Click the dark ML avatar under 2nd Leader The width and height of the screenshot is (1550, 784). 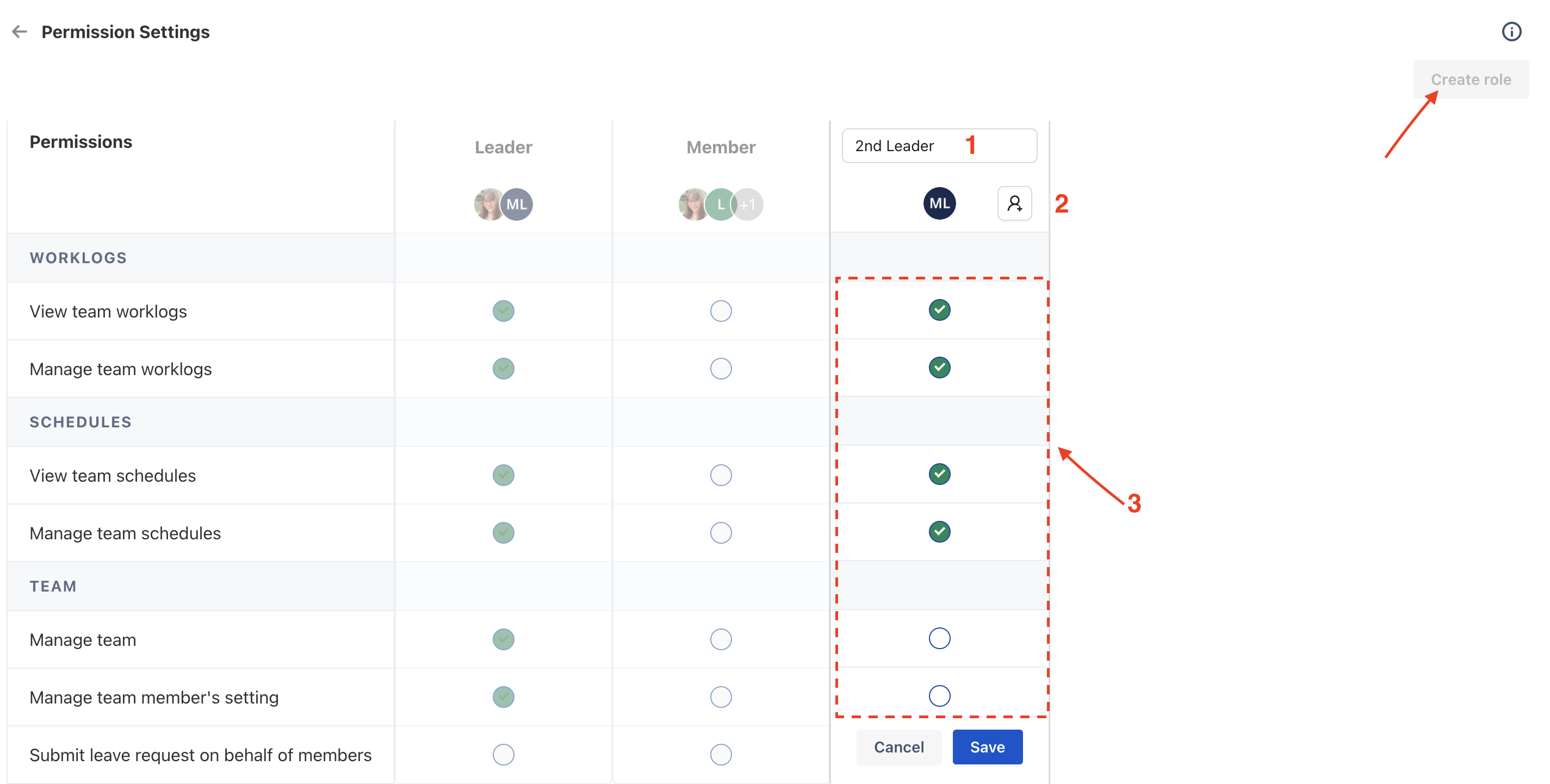[939, 203]
